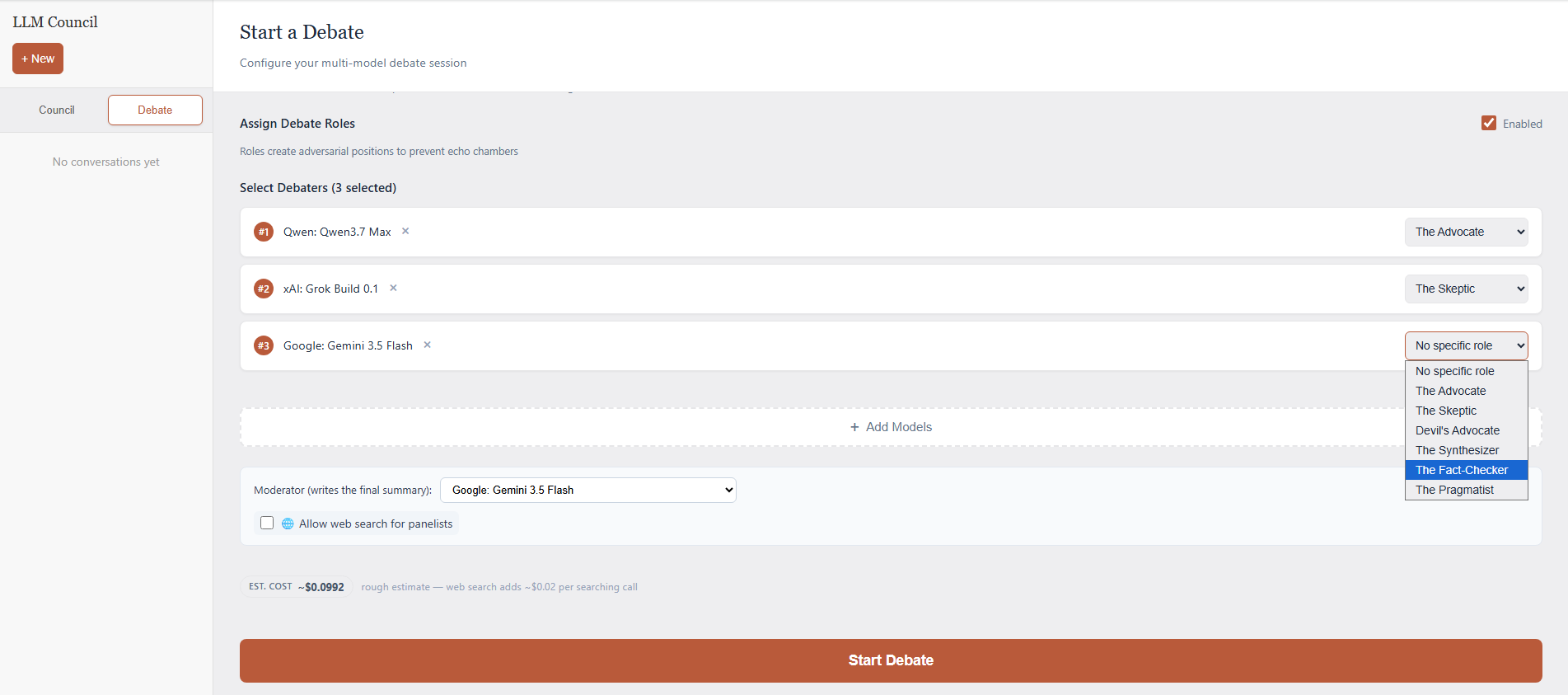
Task: Select The Fact-Checker role option
Action: [x=1467, y=470]
